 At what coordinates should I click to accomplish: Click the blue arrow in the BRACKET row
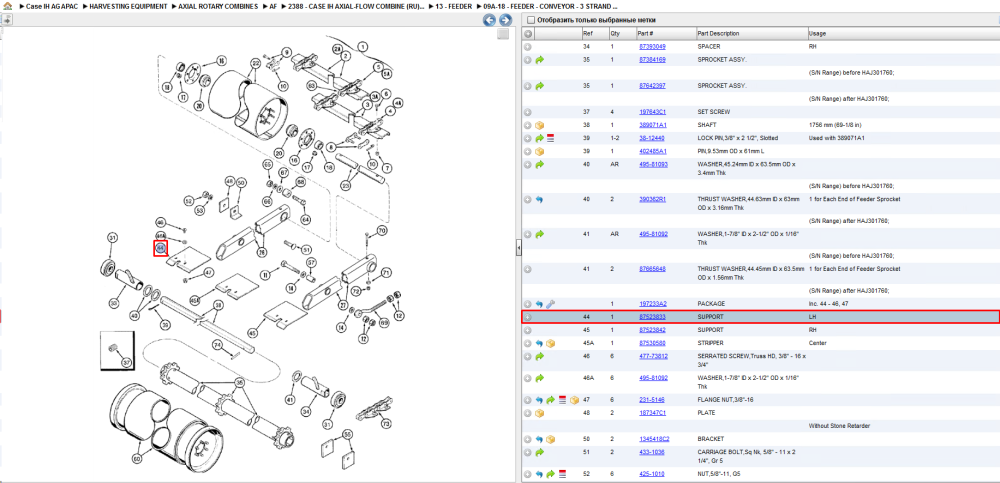[x=540, y=439]
